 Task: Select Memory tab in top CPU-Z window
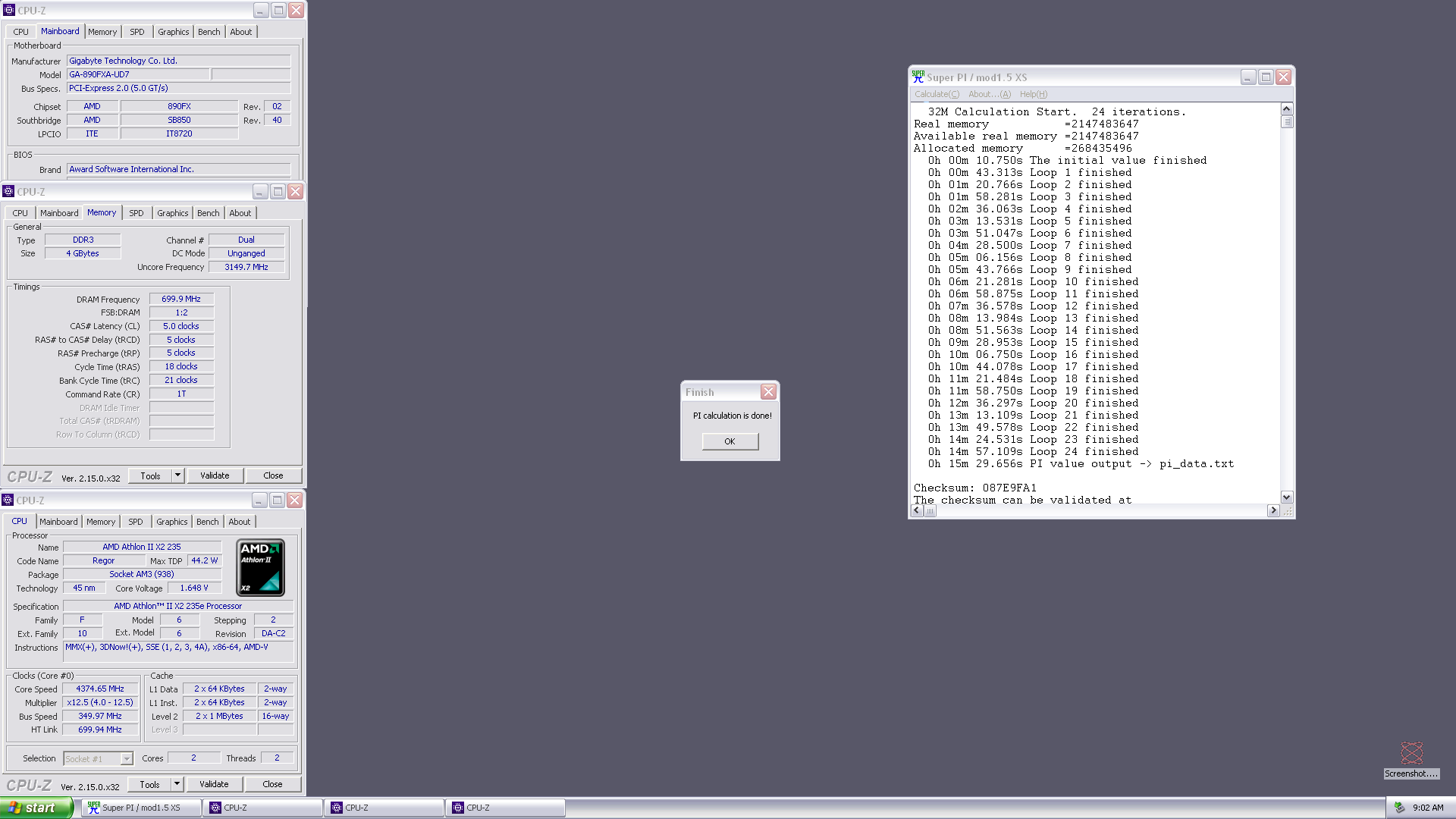pyautogui.click(x=102, y=32)
